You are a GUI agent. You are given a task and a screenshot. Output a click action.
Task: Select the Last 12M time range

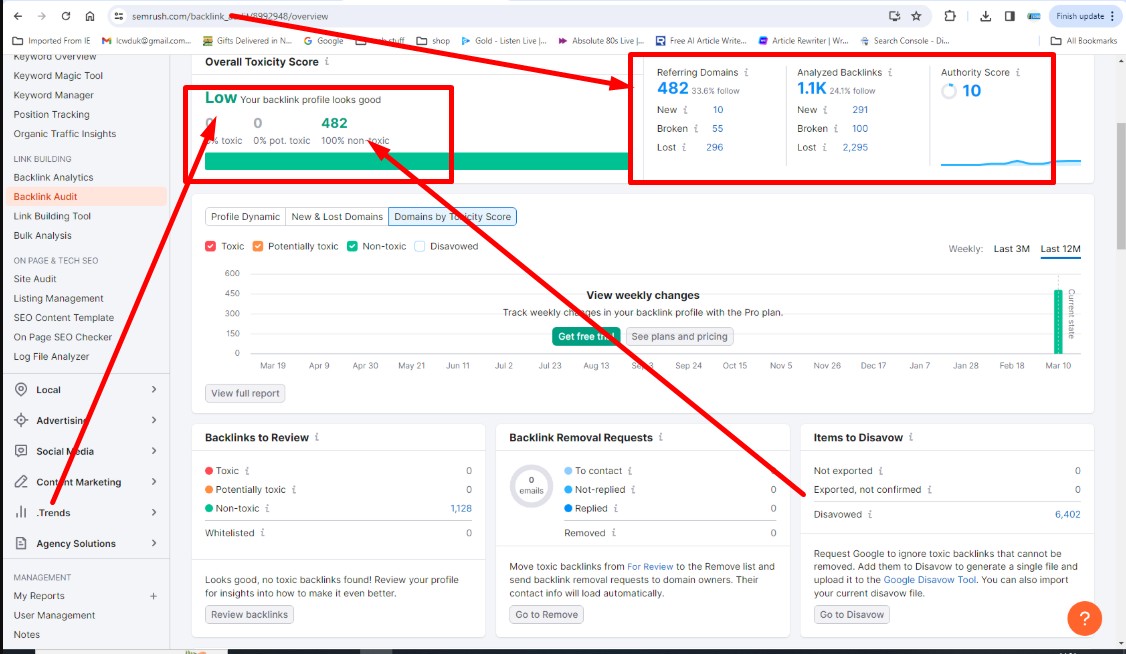pyautogui.click(x=1060, y=249)
